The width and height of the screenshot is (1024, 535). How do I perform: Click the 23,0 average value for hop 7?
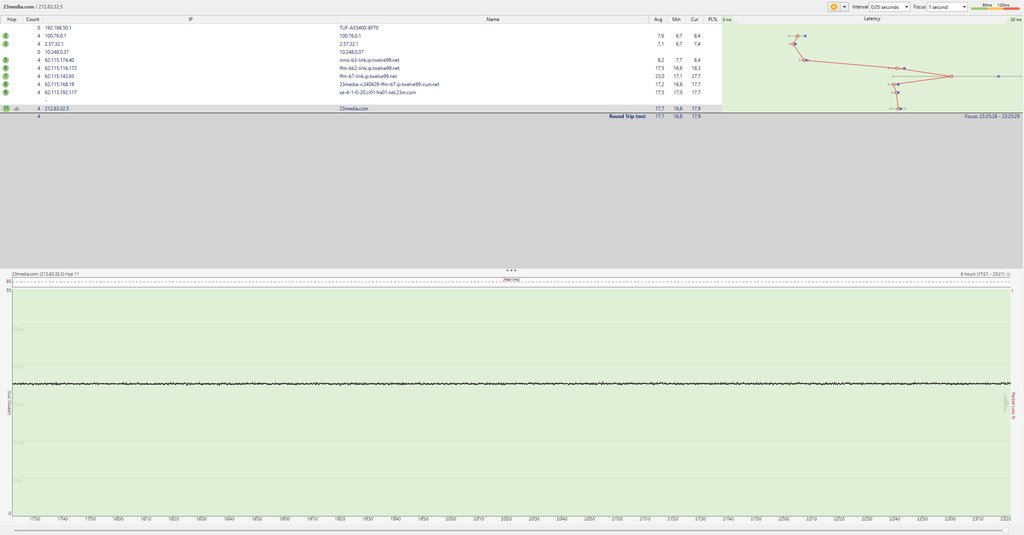659,76
